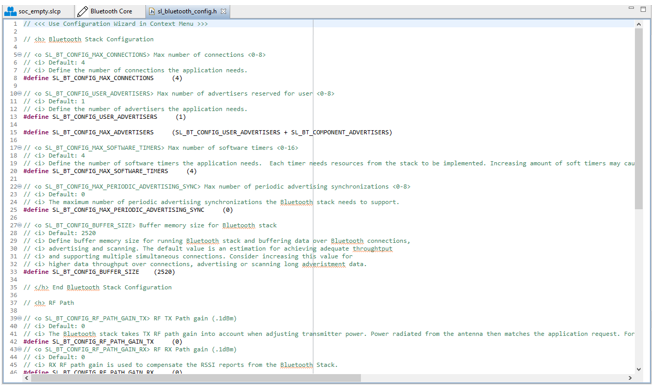This screenshot has width=652, height=387.
Task: Click '#define SL_BT_CONFIG_MAX_SOFTWARE_TIMERS (4)' line
Action: (110, 171)
